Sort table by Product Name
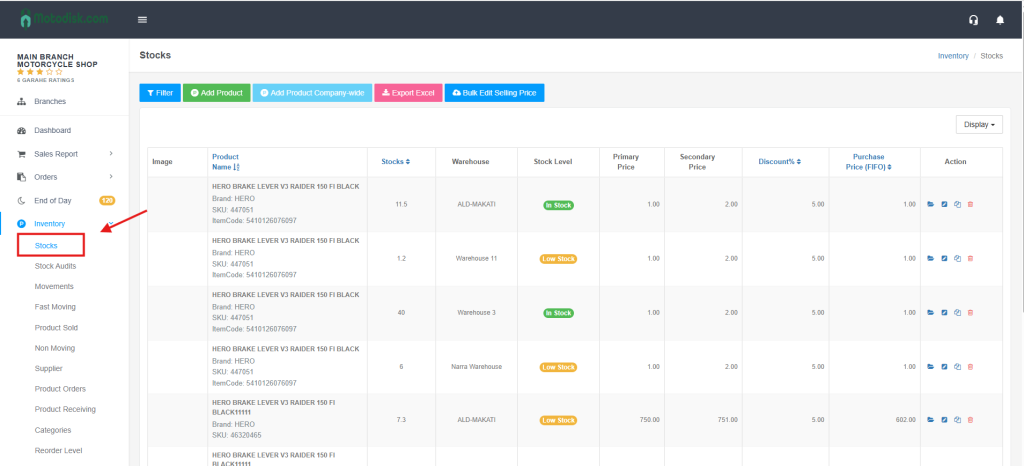The image size is (1024, 466). click(x=225, y=161)
